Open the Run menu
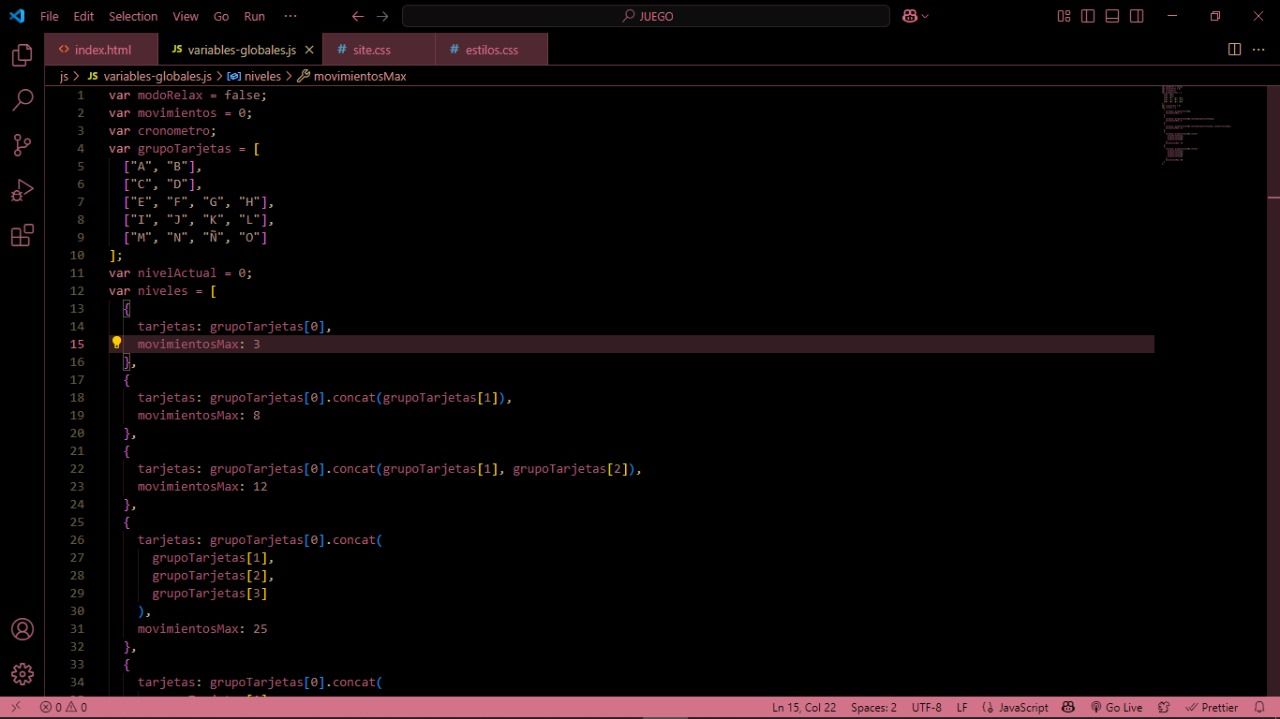The width and height of the screenshot is (1280, 719). click(x=254, y=16)
